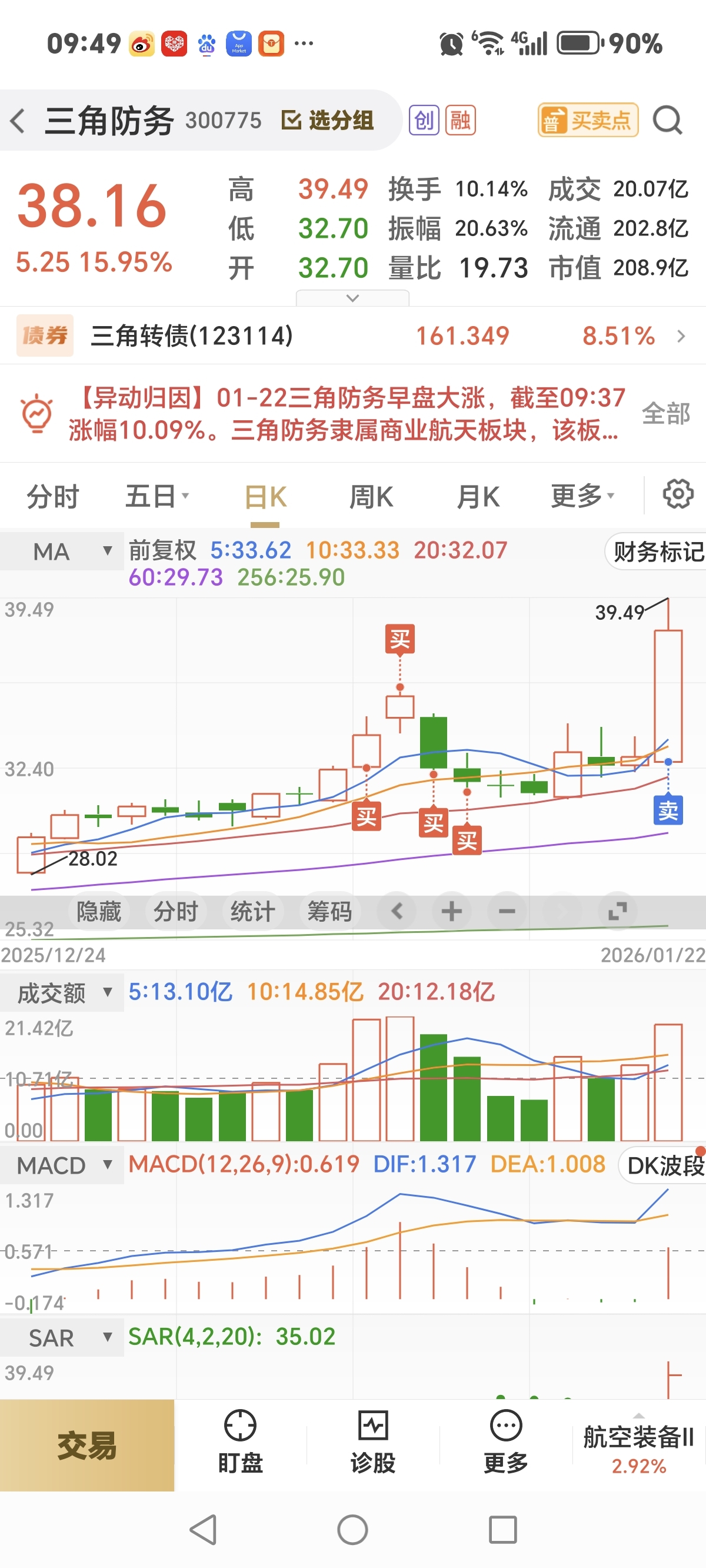
Task: Tap the topmost 买 buy marker
Action: point(400,639)
